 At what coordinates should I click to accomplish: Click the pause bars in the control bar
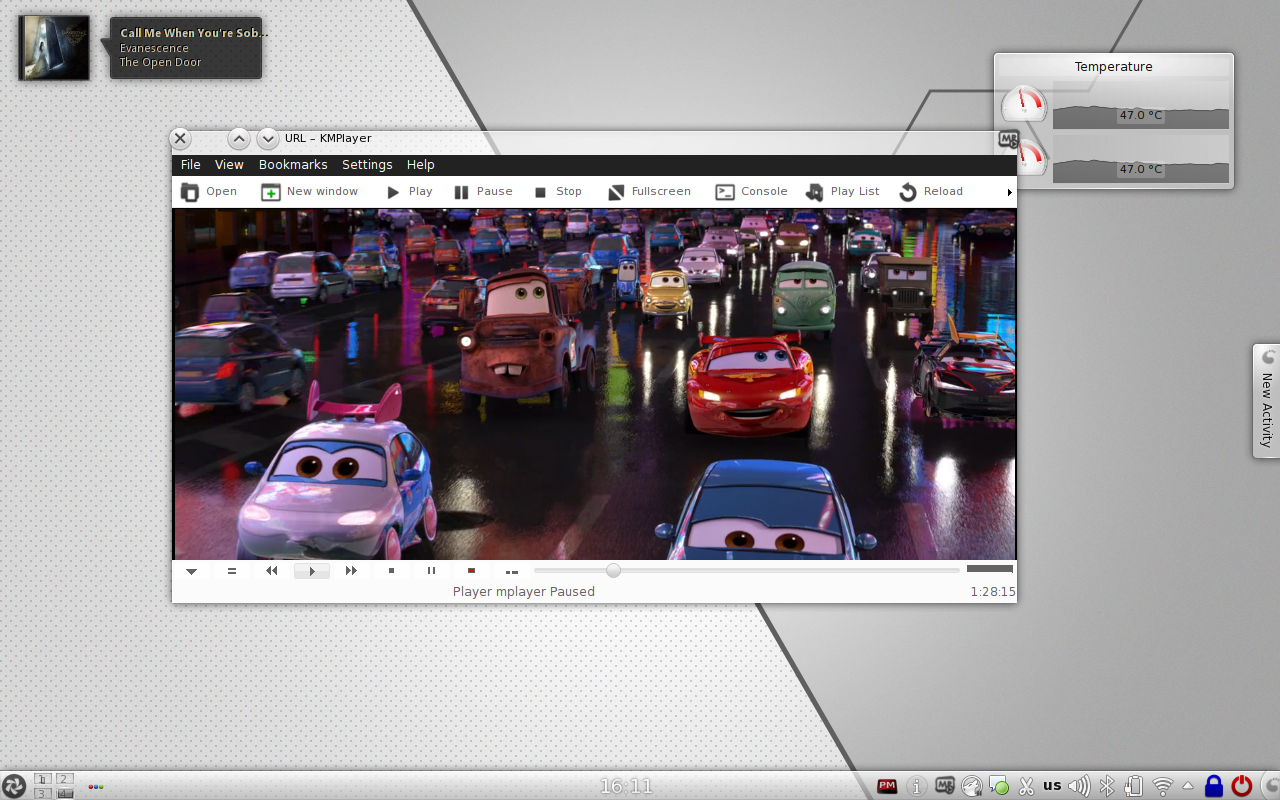point(431,571)
